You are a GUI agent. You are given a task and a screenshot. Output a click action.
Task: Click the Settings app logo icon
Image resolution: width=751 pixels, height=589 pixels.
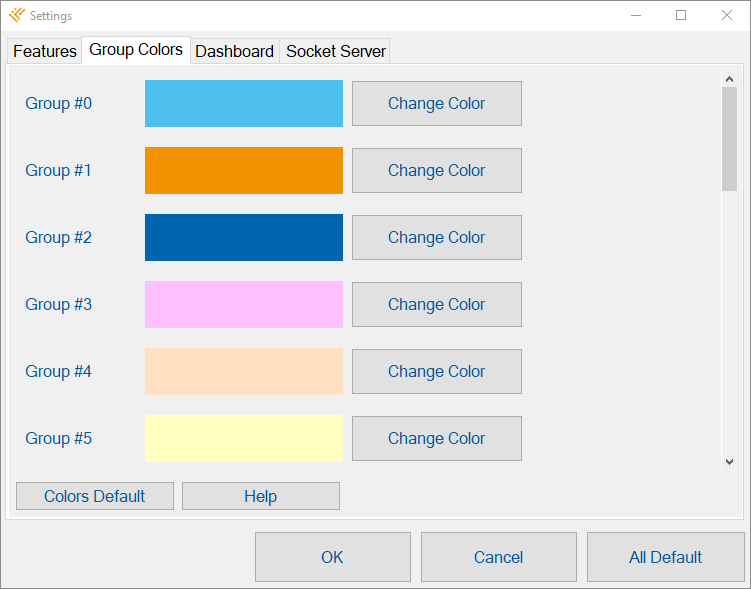click(16, 15)
